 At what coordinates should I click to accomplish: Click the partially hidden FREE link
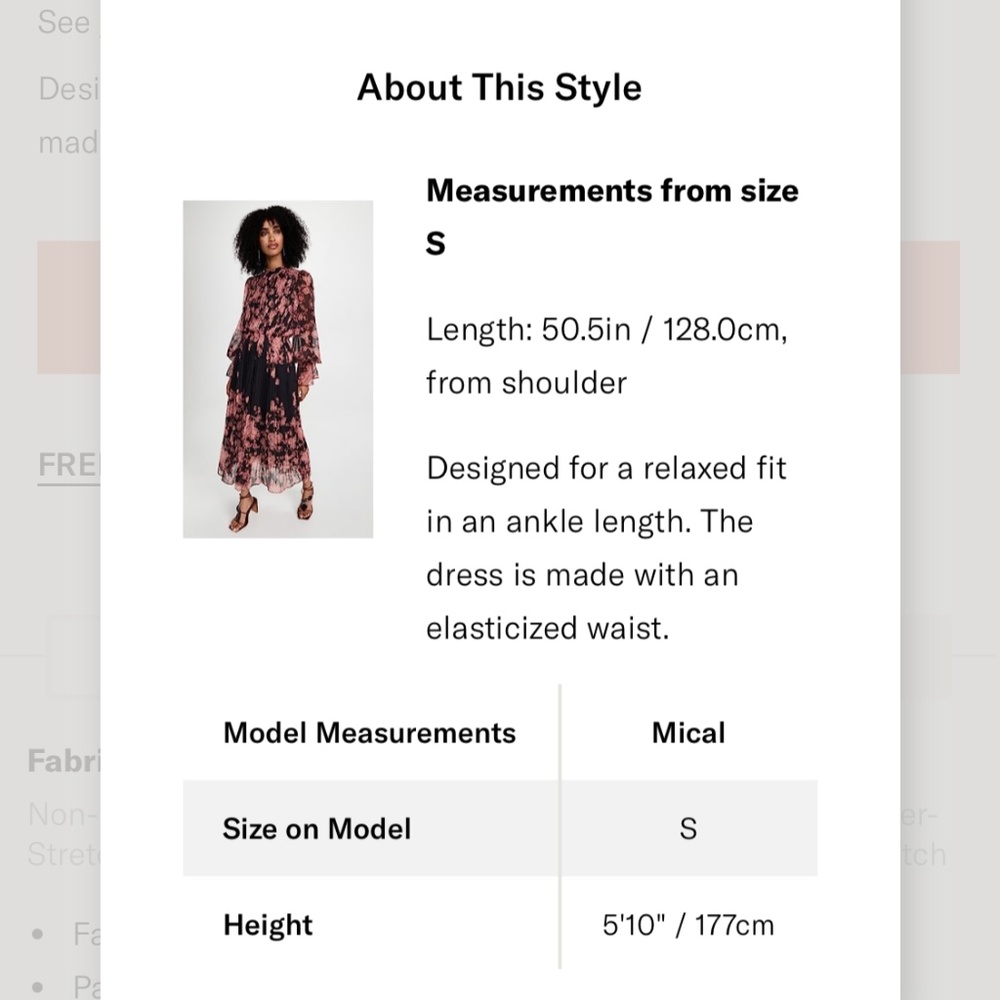[68, 465]
